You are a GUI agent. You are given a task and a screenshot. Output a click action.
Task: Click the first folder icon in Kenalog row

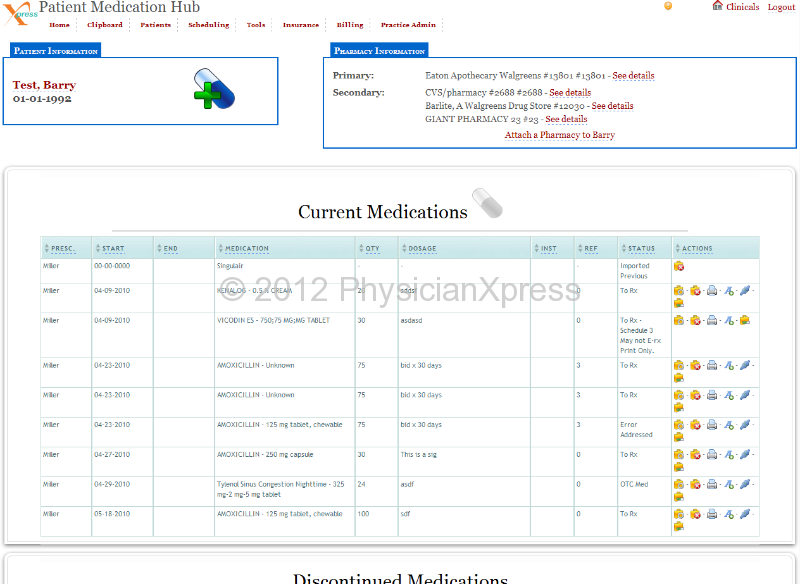click(679, 291)
